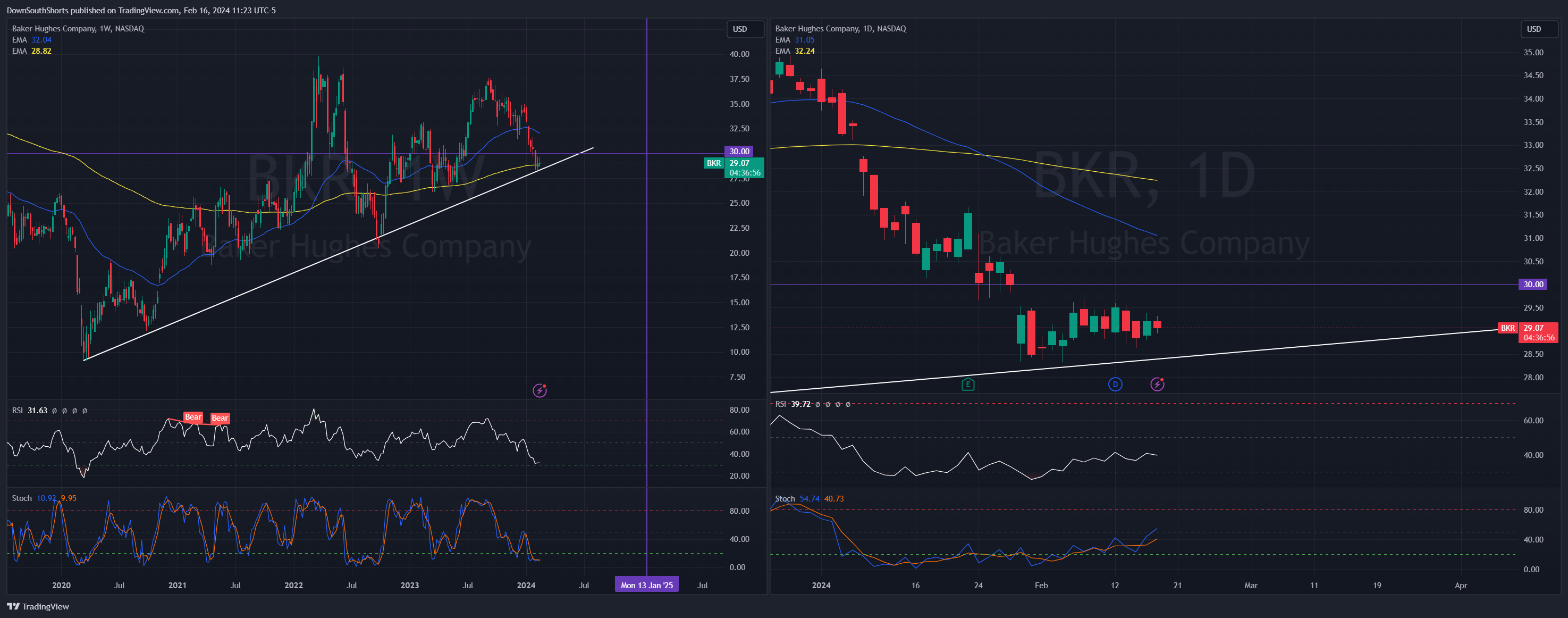Image resolution: width=1568 pixels, height=618 pixels.
Task: Select the 'Baker Hughes Company, 1D, NASDAQ' title
Action: [x=841, y=29]
